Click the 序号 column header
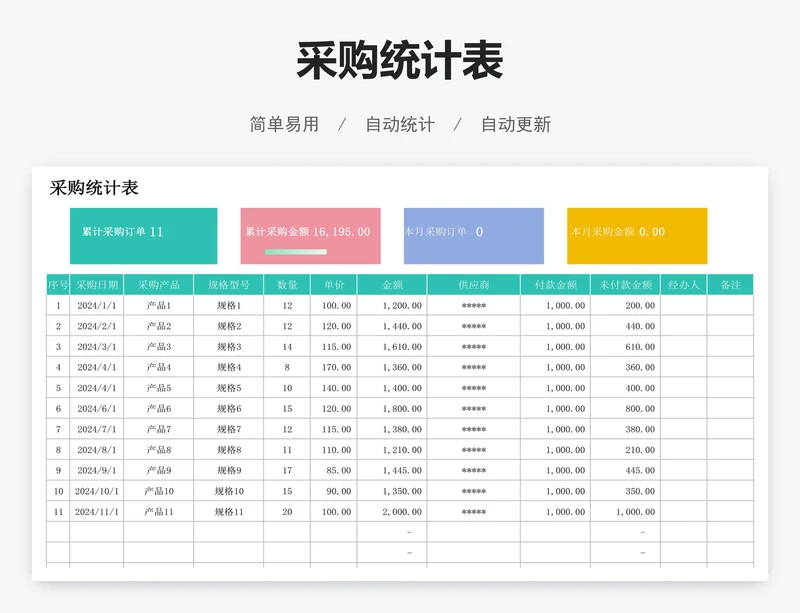The height and width of the screenshot is (613, 800). click(x=58, y=285)
